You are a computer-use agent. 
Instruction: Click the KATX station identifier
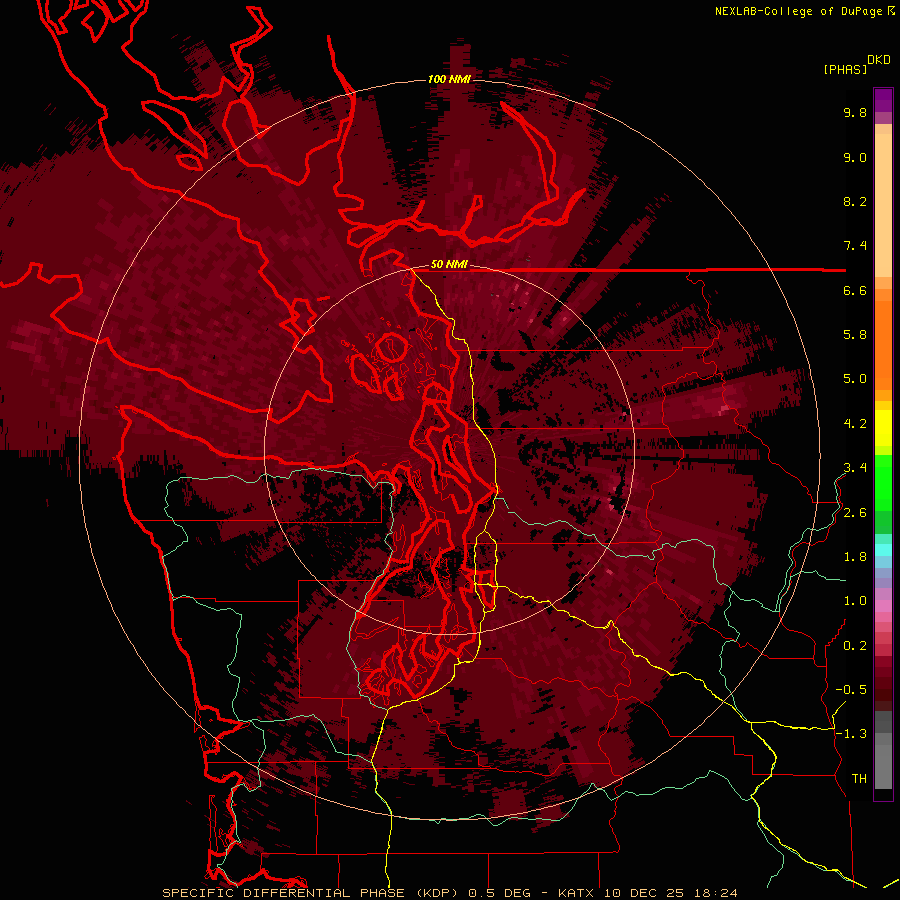[x=578, y=893]
